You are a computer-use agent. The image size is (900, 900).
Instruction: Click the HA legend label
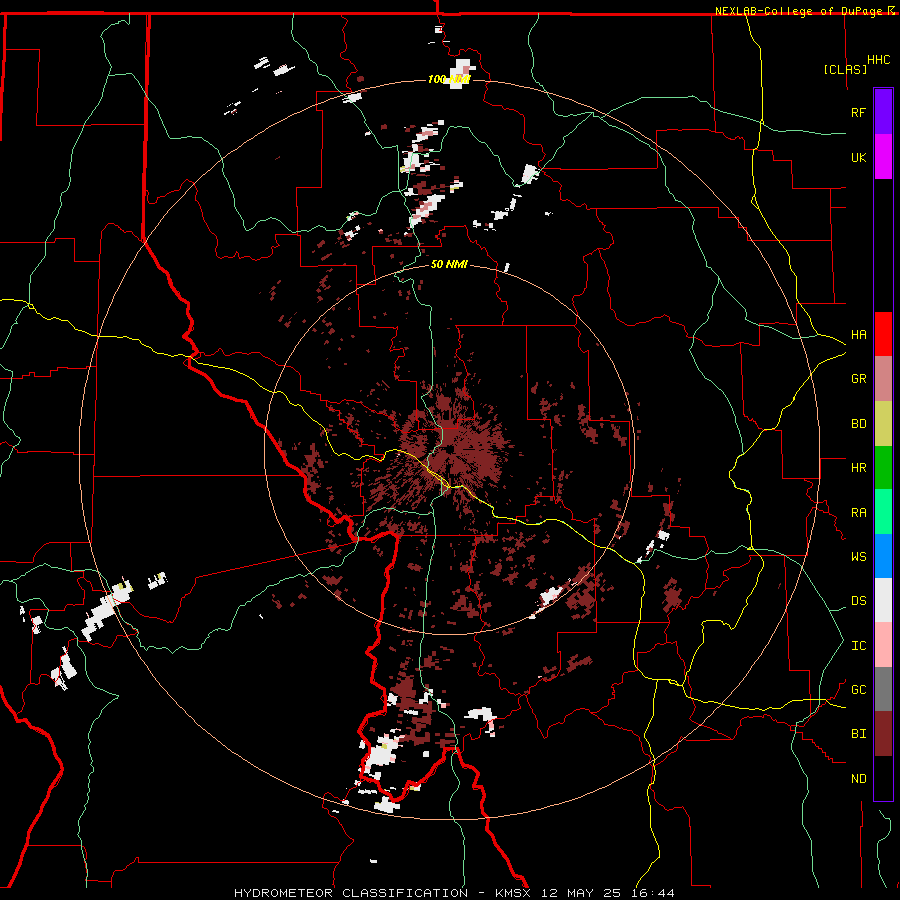point(858,335)
